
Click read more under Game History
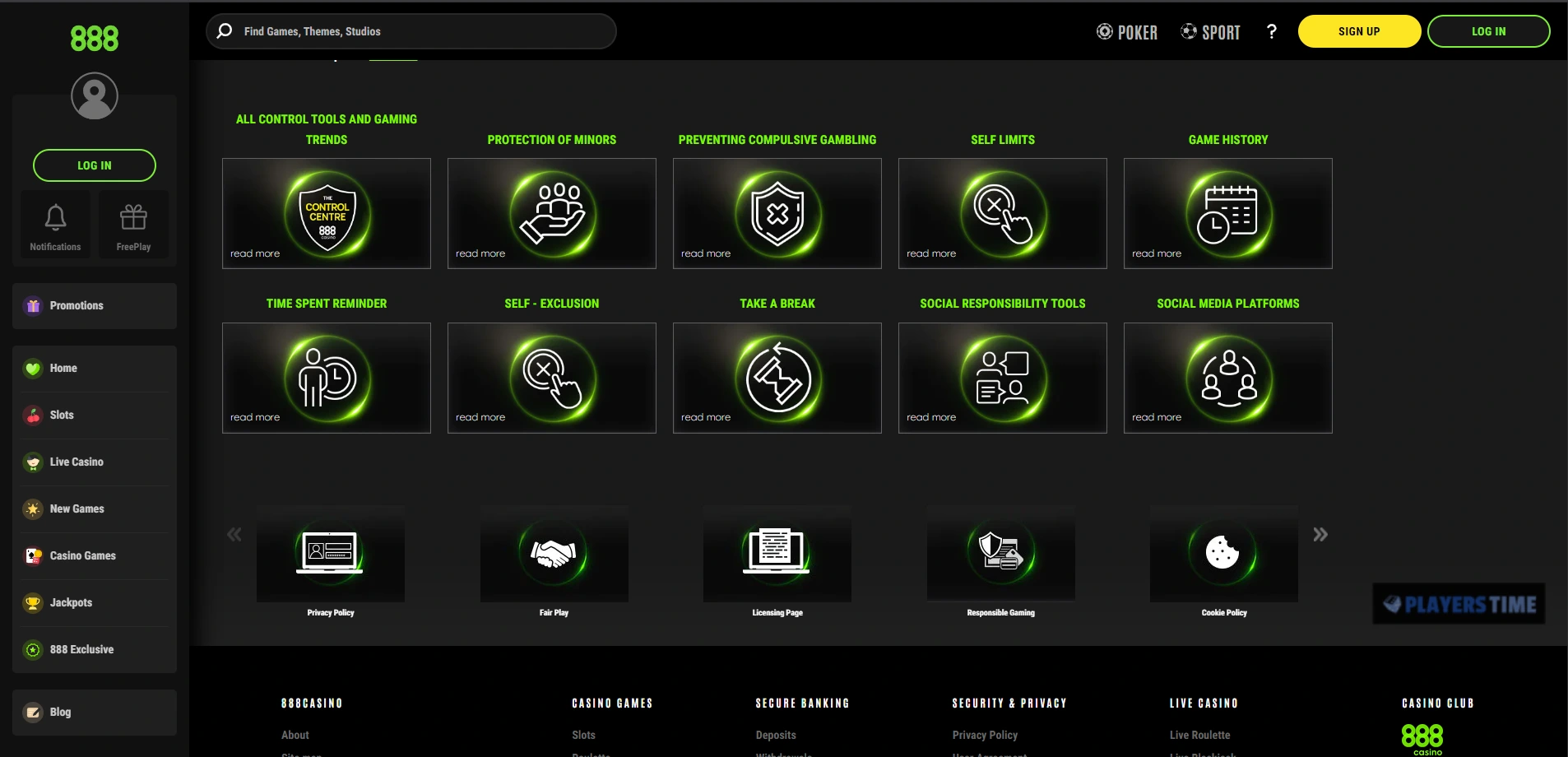click(1157, 253)
